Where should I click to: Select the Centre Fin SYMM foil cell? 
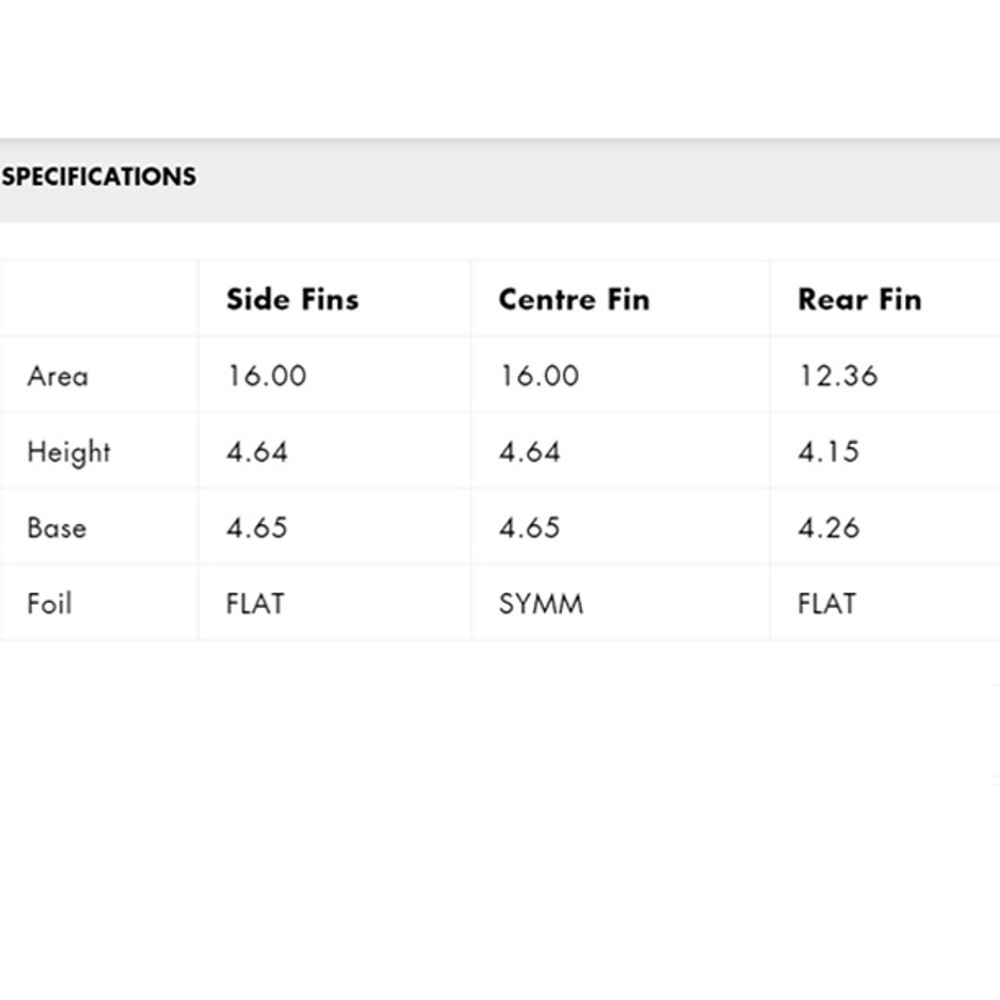541,604
